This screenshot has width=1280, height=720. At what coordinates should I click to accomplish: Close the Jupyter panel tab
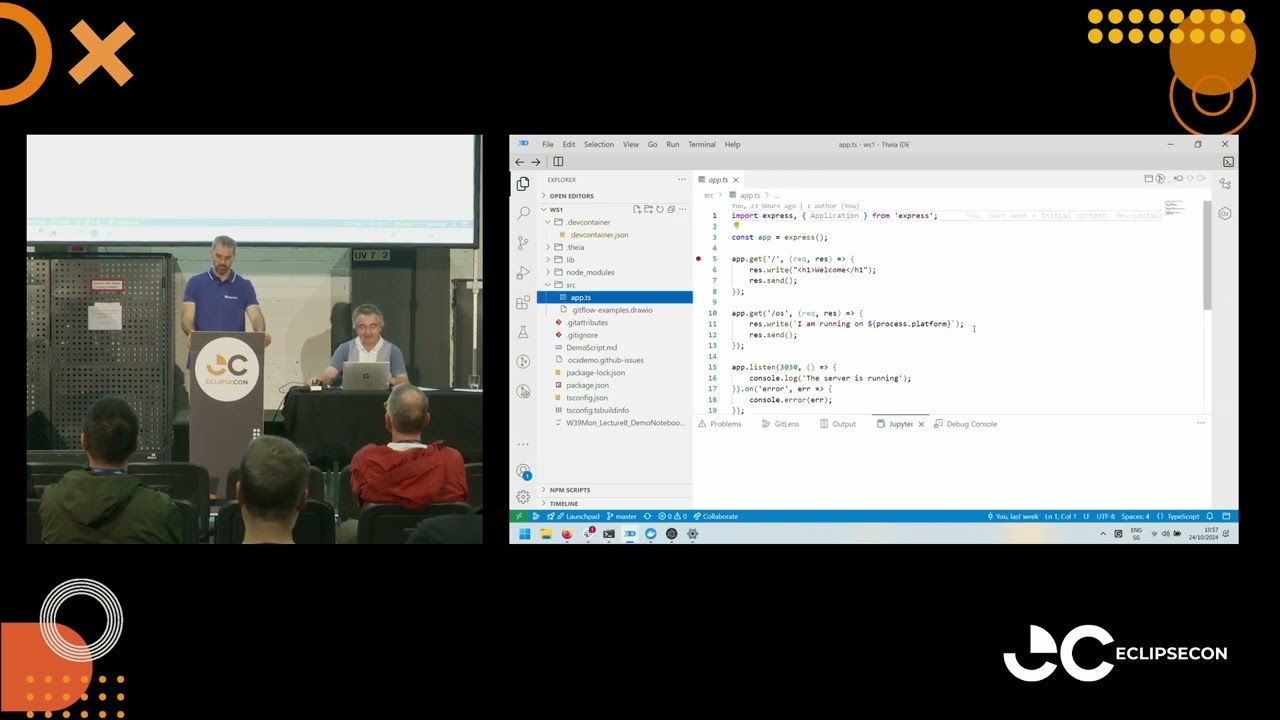tap(921, 424)
